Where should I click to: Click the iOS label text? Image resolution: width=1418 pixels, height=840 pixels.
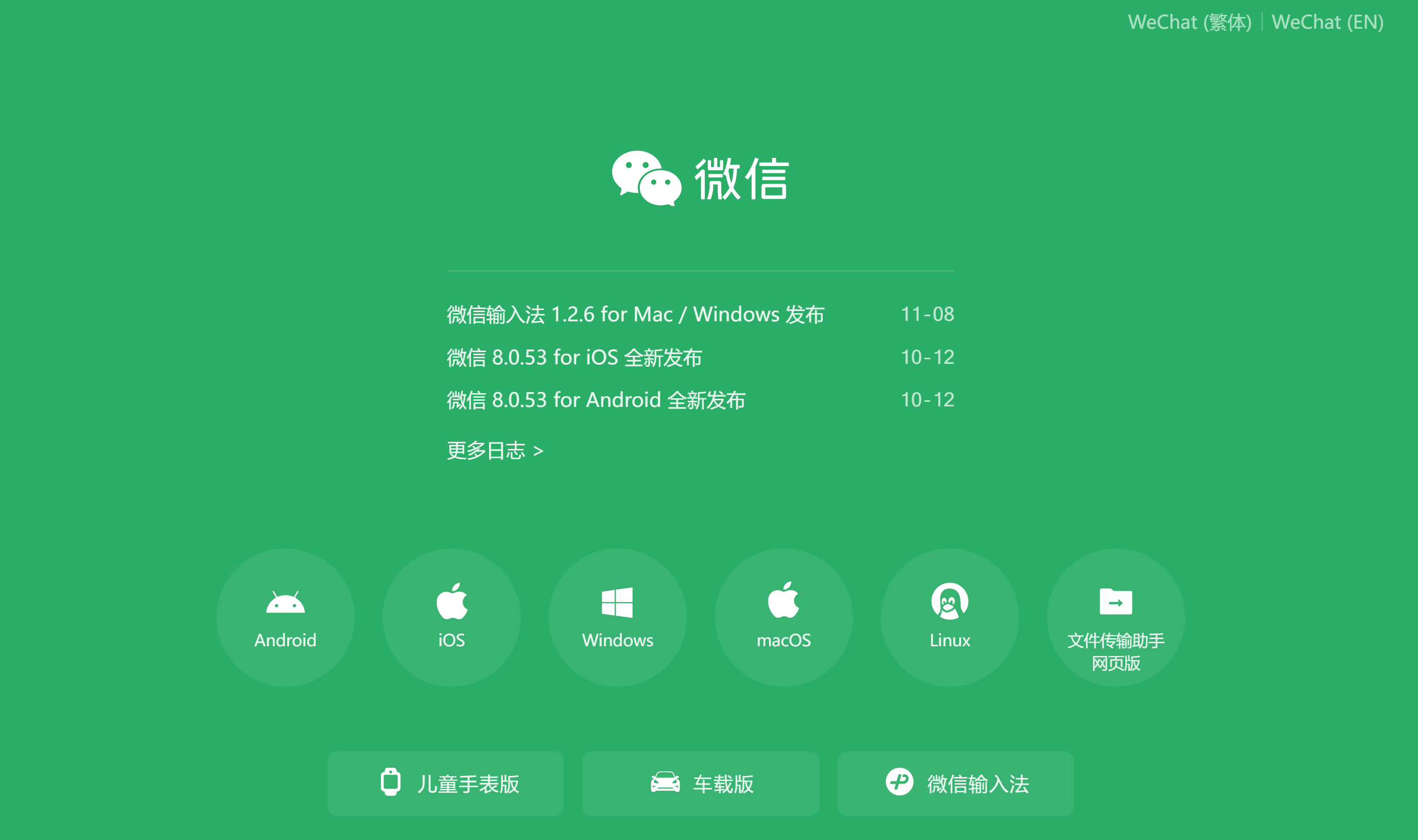(452, 640)
